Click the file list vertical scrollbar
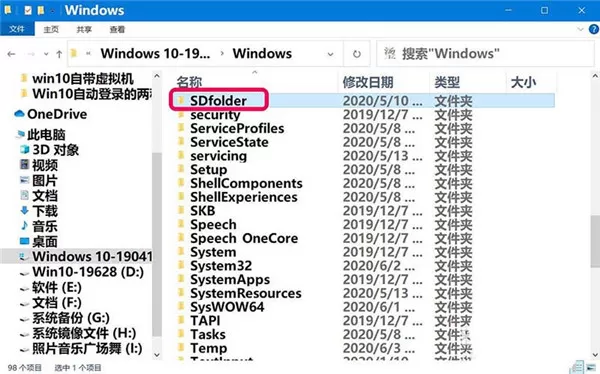This screenshot has height=374, width=600. click(x=595, y=214)
